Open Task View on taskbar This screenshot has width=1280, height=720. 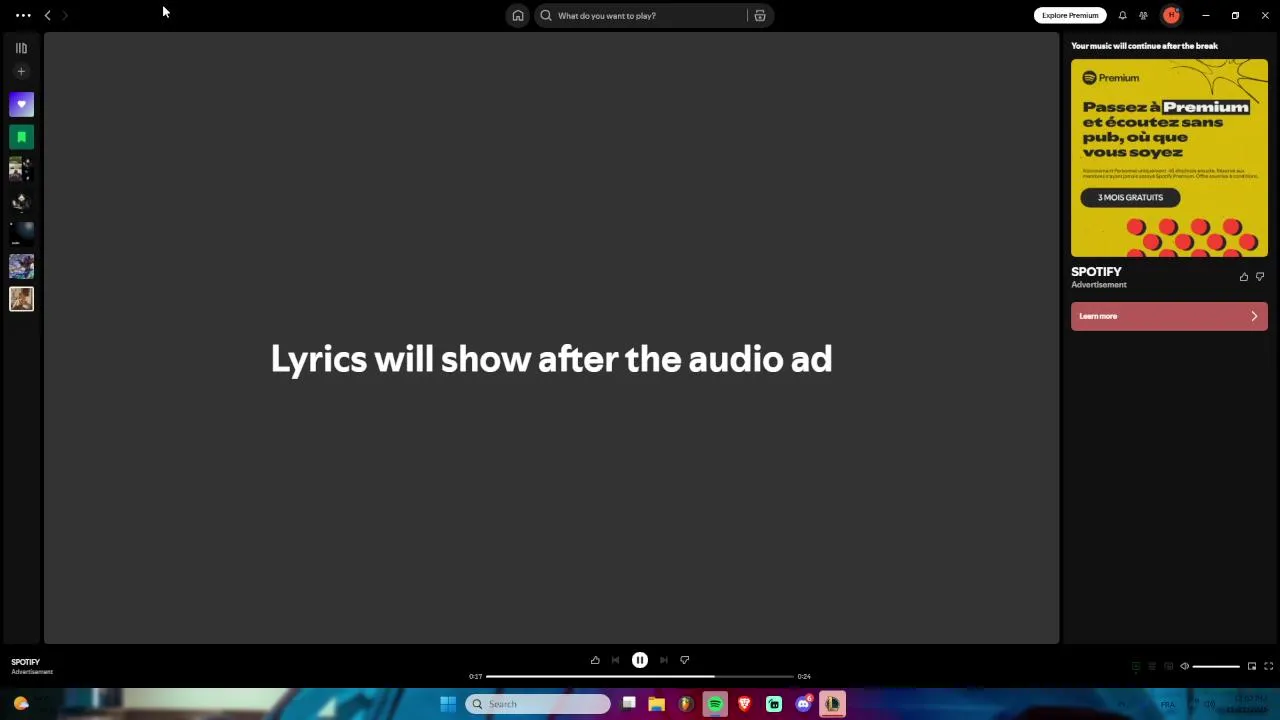tap(628, 704)
